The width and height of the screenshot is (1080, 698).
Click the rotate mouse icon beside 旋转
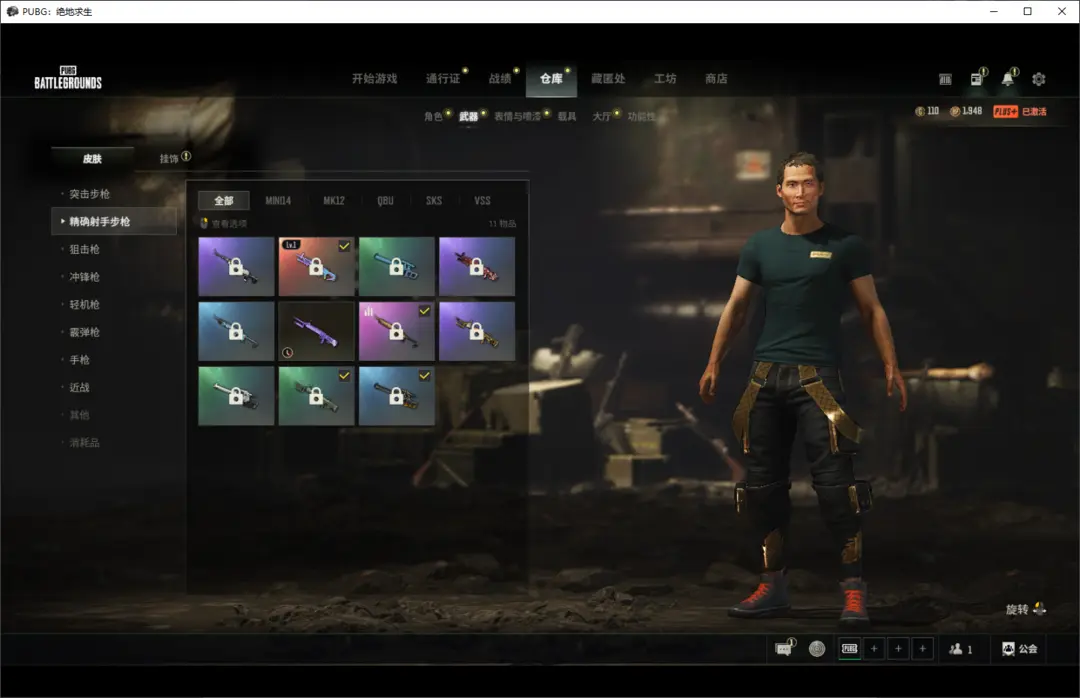coord(1039,608)
